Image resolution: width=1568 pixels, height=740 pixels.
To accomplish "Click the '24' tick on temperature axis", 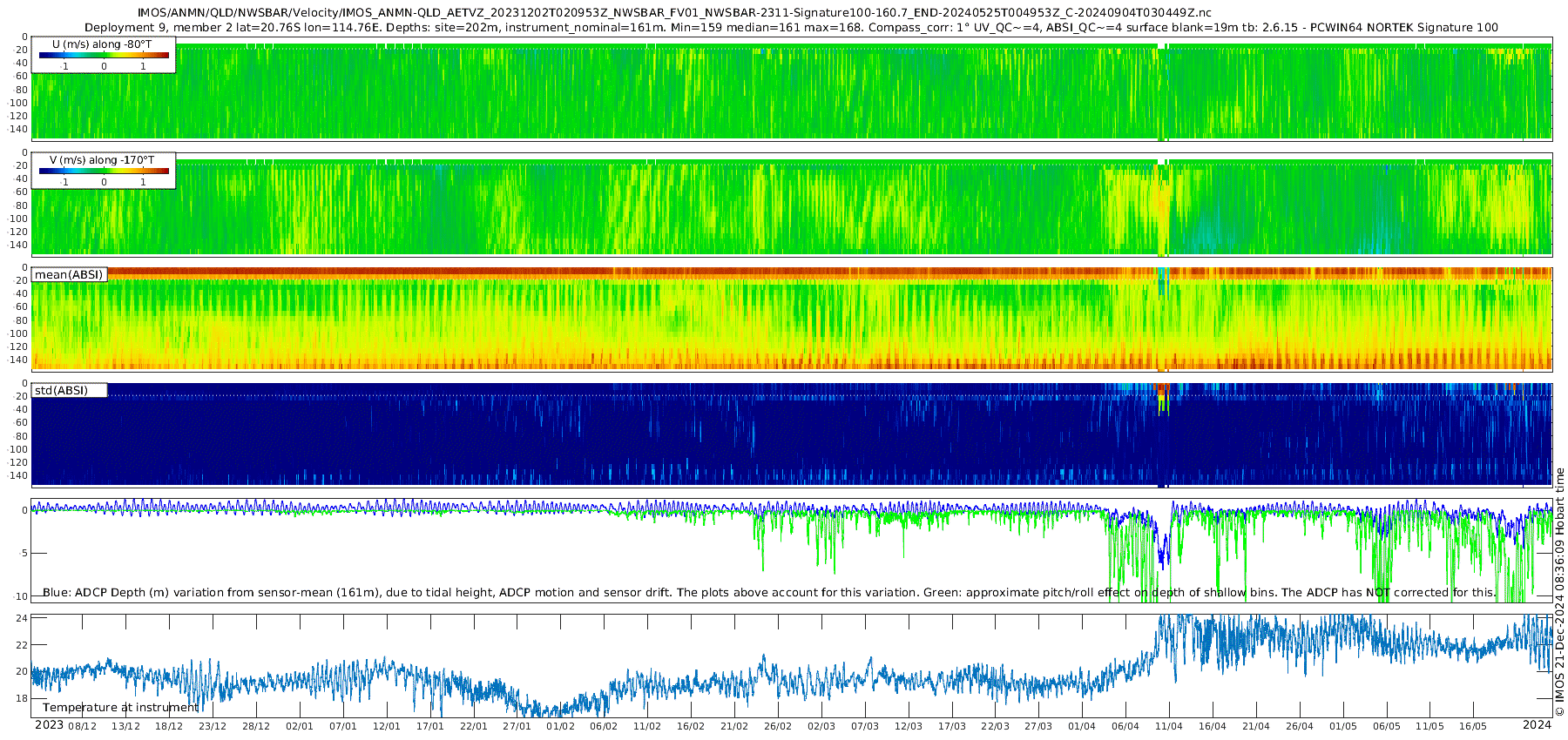I will 23,618.
